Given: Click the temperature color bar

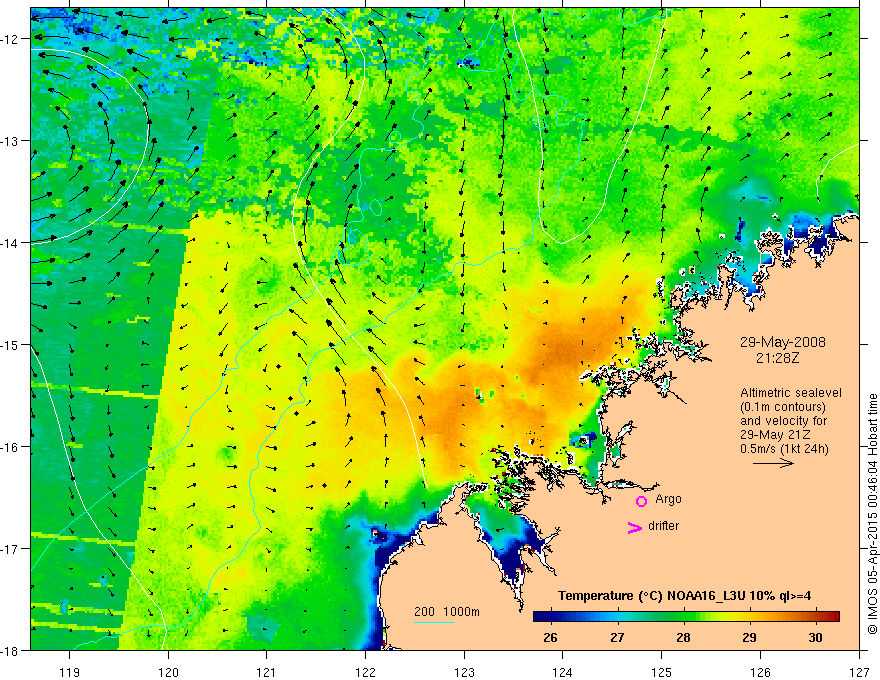Looking at the screenshot, I should coord(686,616).
